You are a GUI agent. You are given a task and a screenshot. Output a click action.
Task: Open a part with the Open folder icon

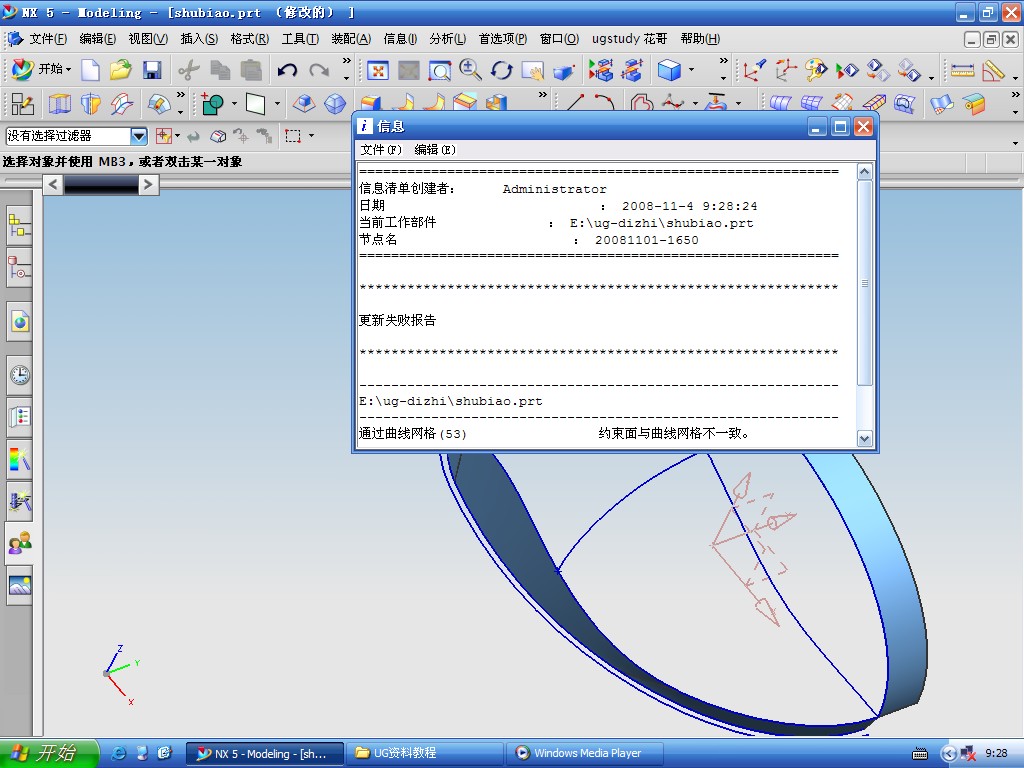(x=121, y=69)
